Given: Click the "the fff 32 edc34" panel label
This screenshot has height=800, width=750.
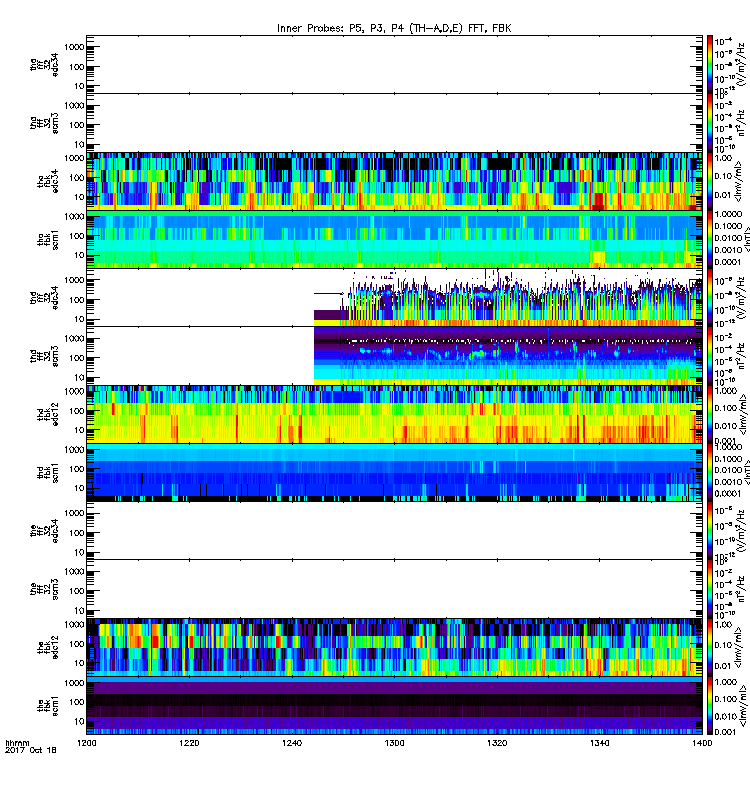Looking at the screenshot, I should point(44,531).
